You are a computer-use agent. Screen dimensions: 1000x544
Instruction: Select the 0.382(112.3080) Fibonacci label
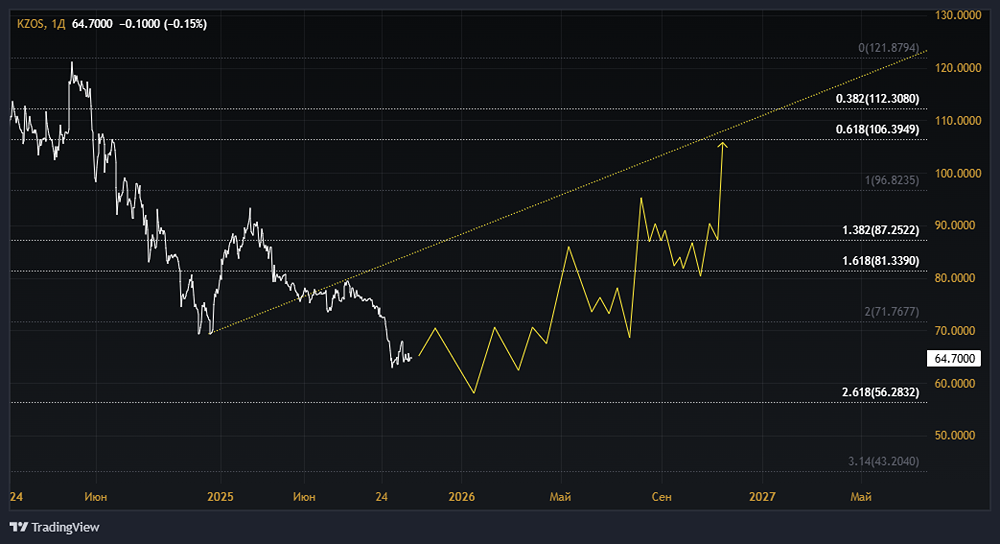point(878,99)
